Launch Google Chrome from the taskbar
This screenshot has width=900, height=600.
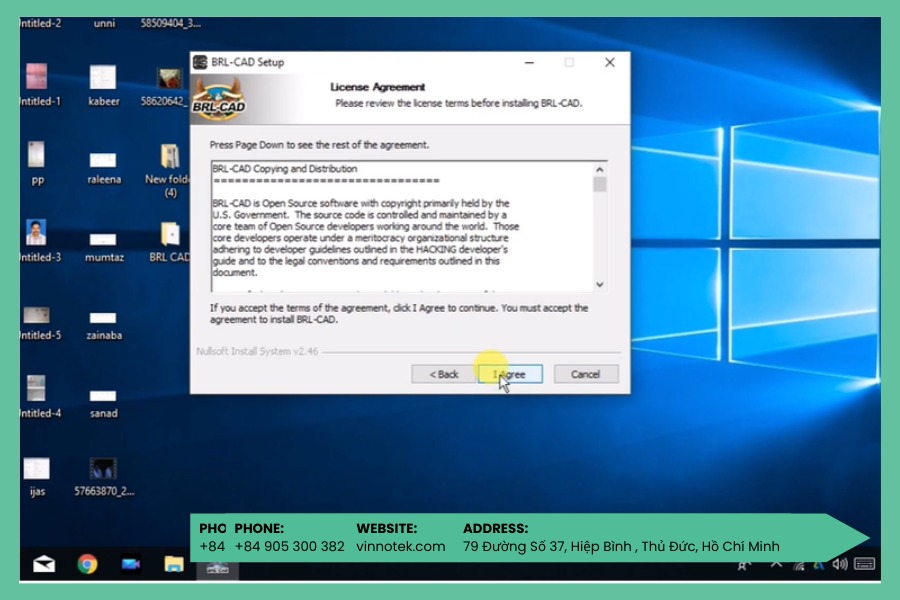(x=87, y=564)
